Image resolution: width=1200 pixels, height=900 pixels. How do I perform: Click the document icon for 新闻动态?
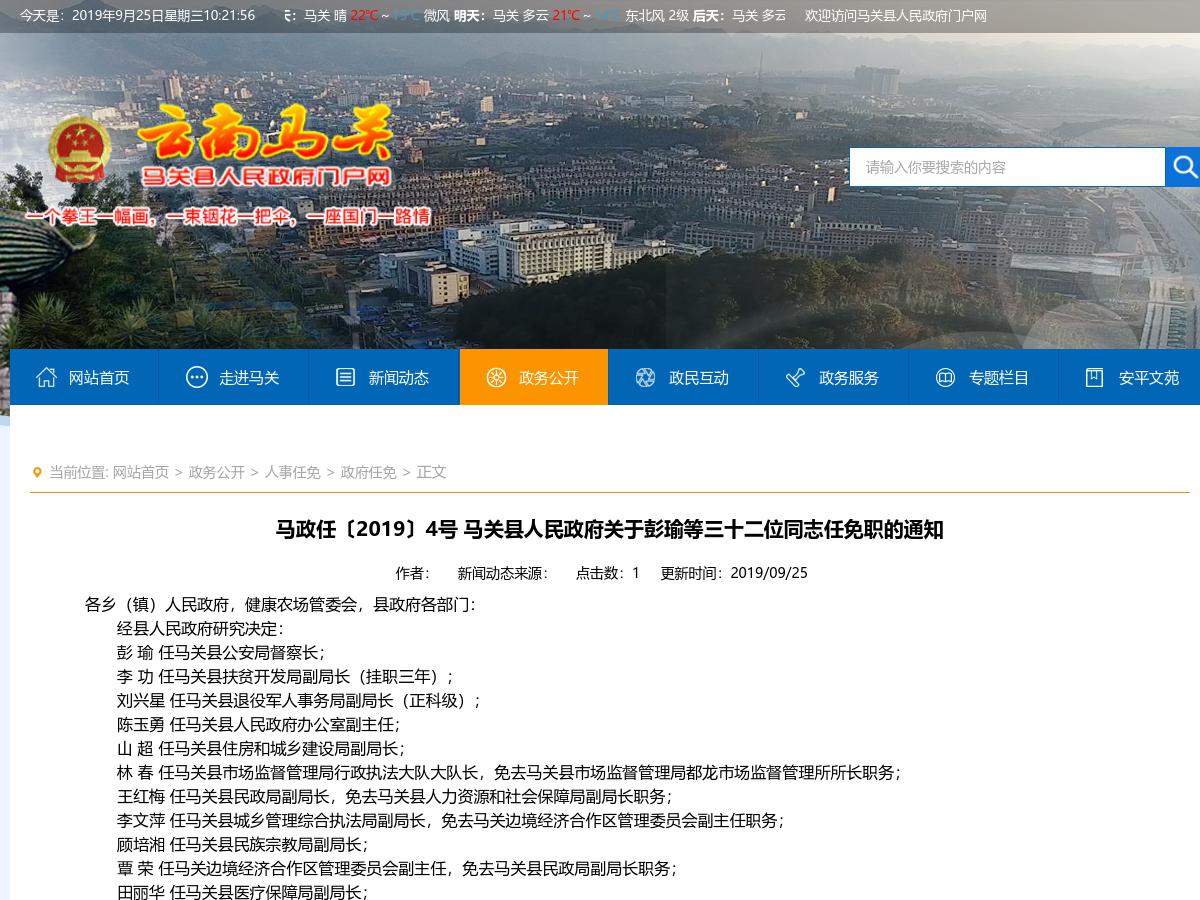tap(346, 377)
